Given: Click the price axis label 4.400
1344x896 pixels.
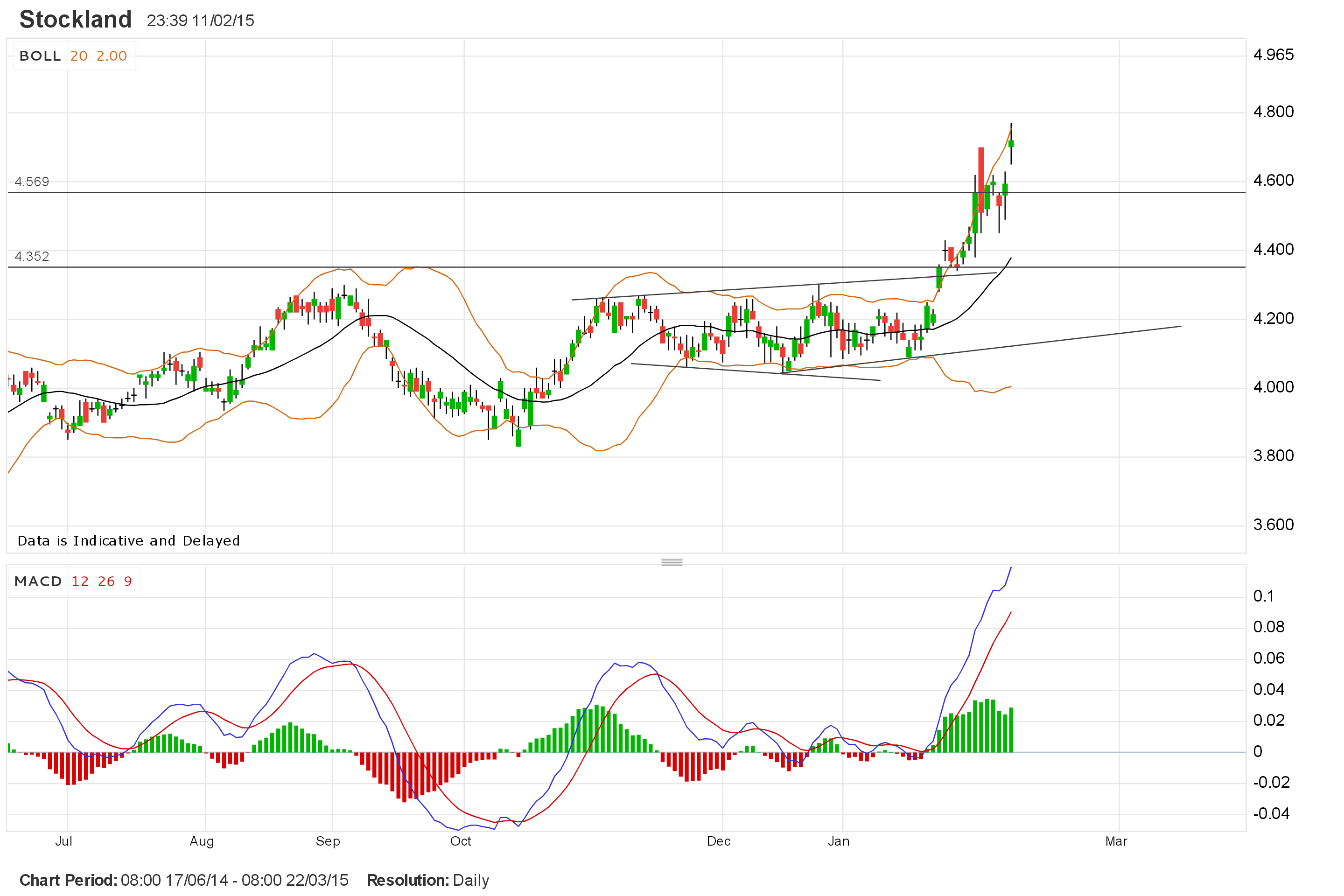Looking at the screenshot, I should point(1273,249).
